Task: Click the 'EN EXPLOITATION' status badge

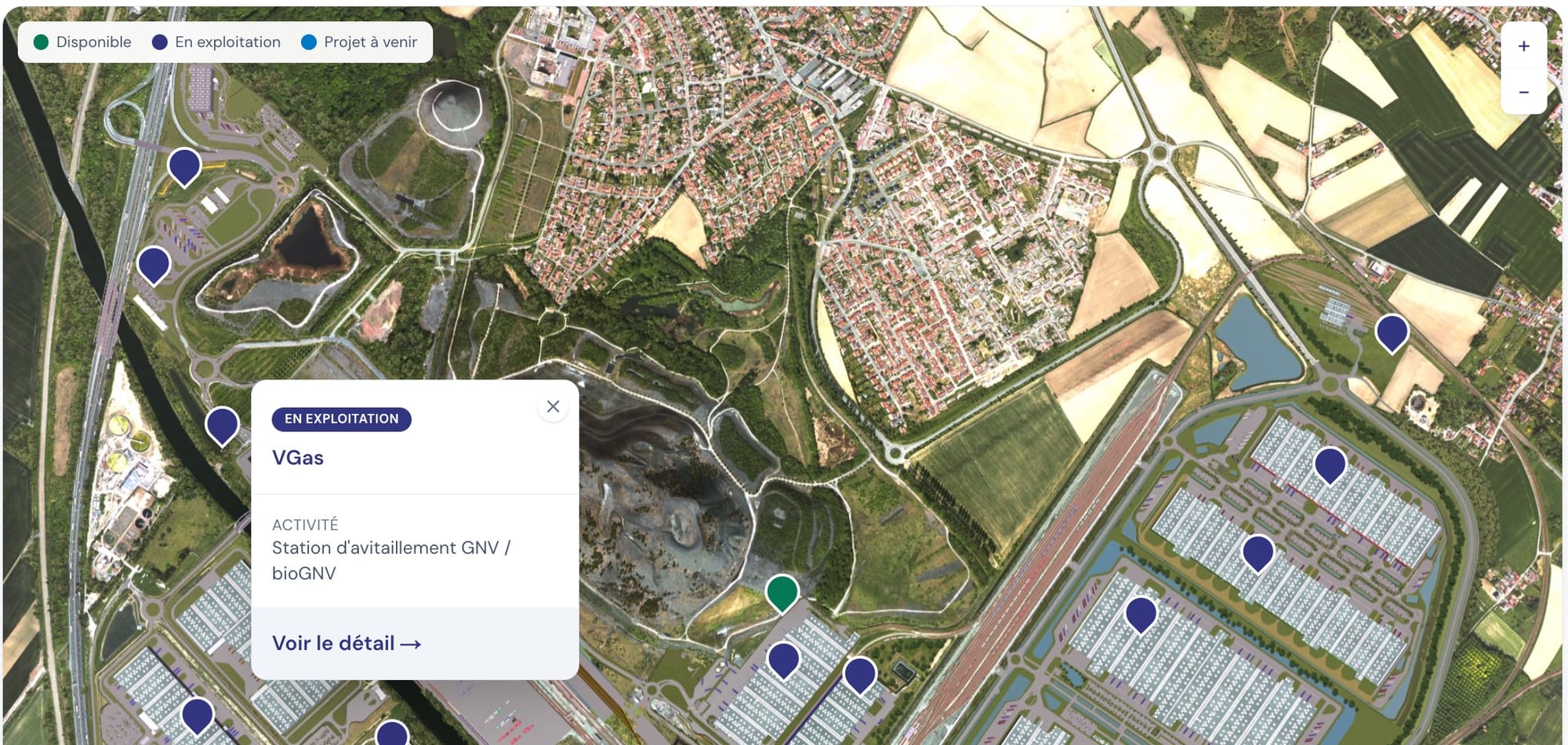Action: pos(342,419)
